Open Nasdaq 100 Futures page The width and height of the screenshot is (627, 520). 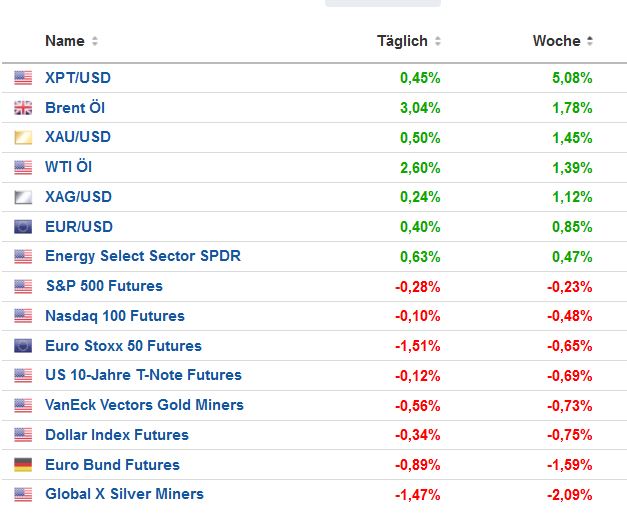[x=114, y=316]
